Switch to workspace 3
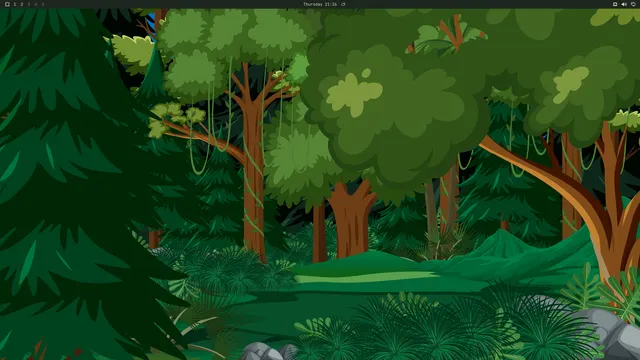Viewport: 640px width, 360px height. click(x=29, y=4)
